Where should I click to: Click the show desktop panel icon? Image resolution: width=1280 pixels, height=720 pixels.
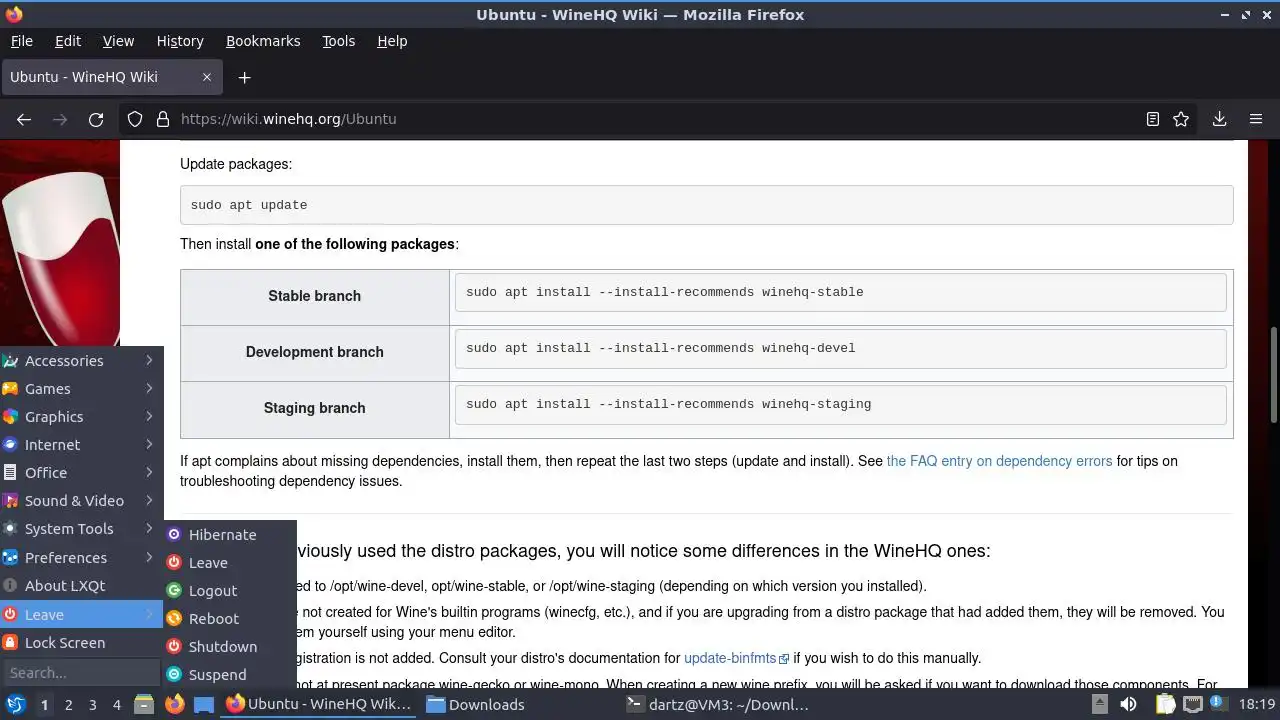204,705
